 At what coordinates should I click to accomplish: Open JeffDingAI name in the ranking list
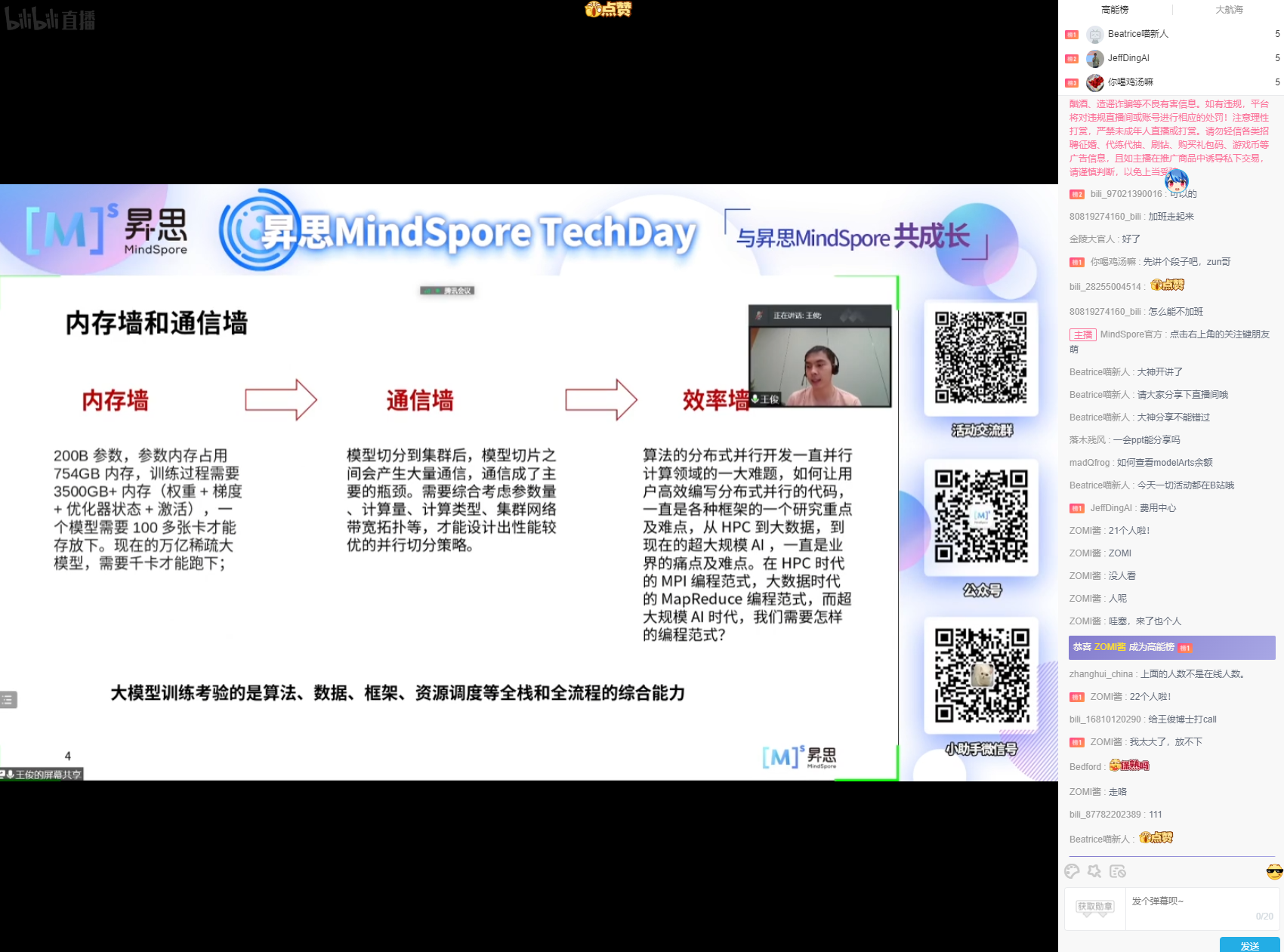coord(1128,58)
